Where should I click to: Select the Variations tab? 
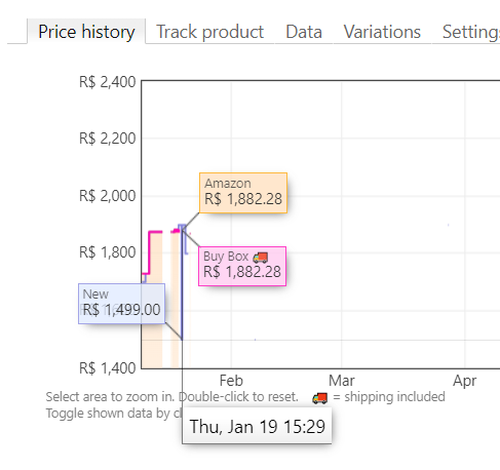pos(382,32)
